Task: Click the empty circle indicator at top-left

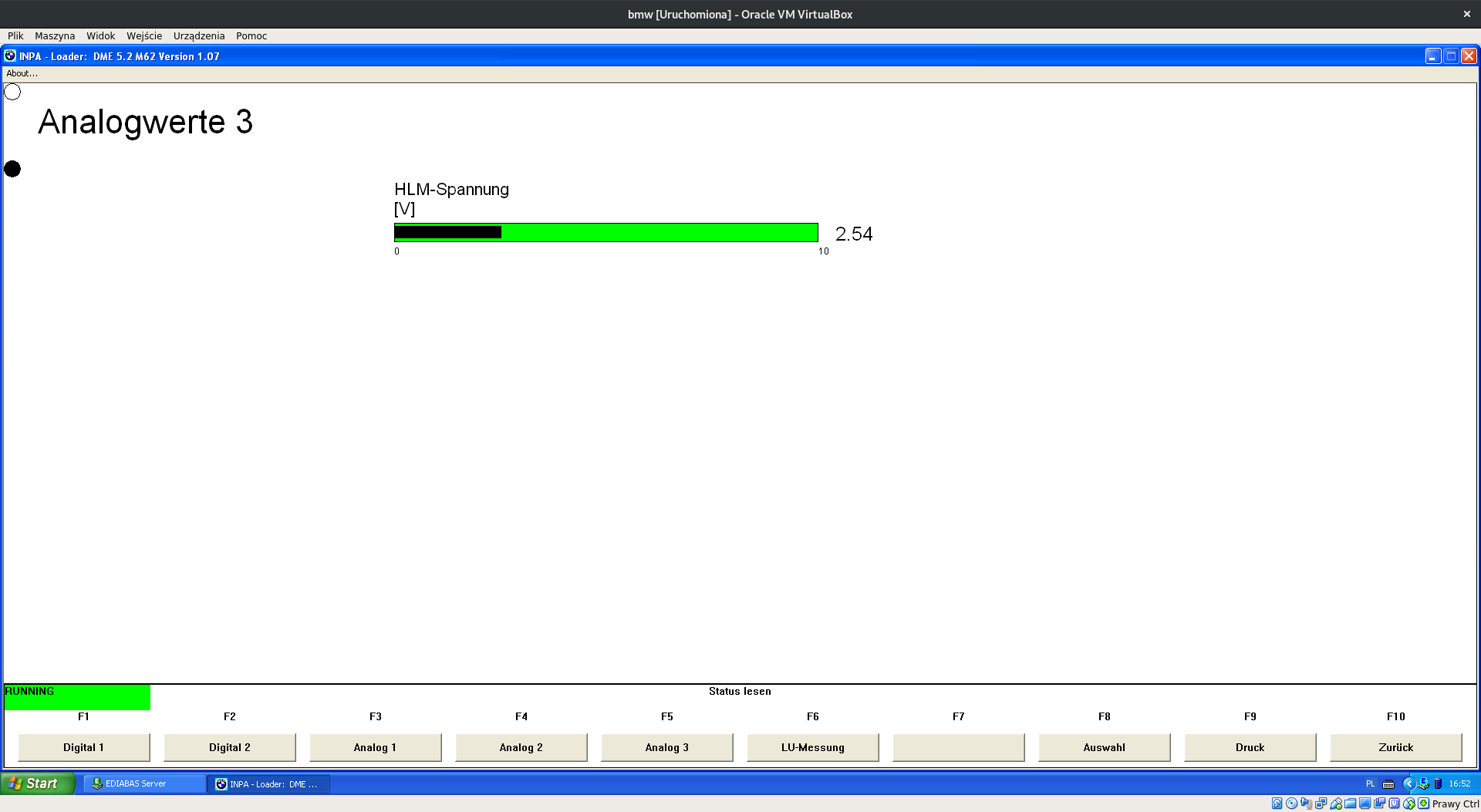Action: (x=12, y=92)
